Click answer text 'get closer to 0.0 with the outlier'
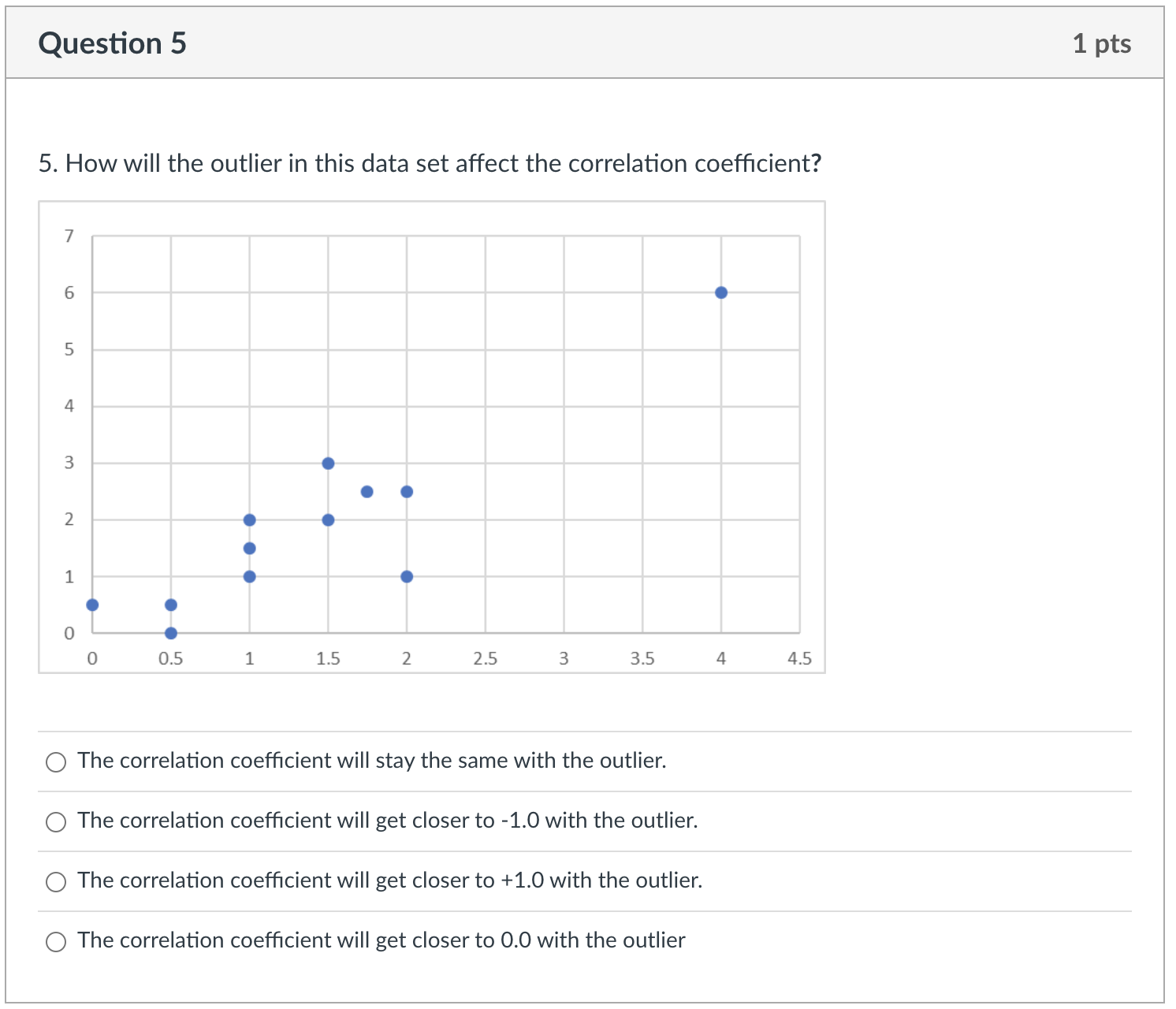The height and width of the screenshot is (1009, 1176). (530, 940)
